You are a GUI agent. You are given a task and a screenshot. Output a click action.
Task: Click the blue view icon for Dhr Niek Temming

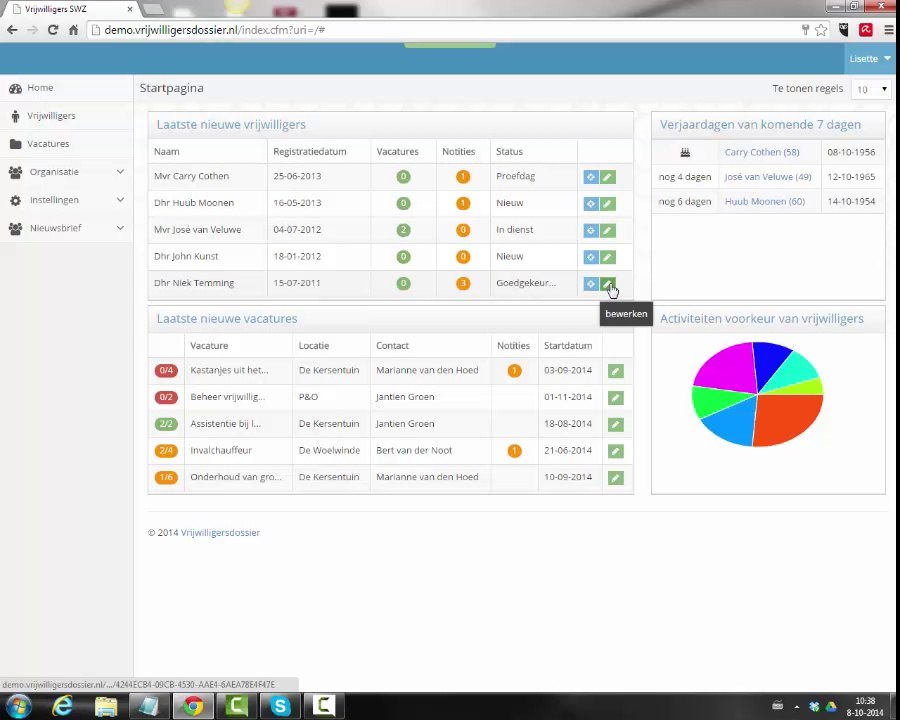click(591, 284)
